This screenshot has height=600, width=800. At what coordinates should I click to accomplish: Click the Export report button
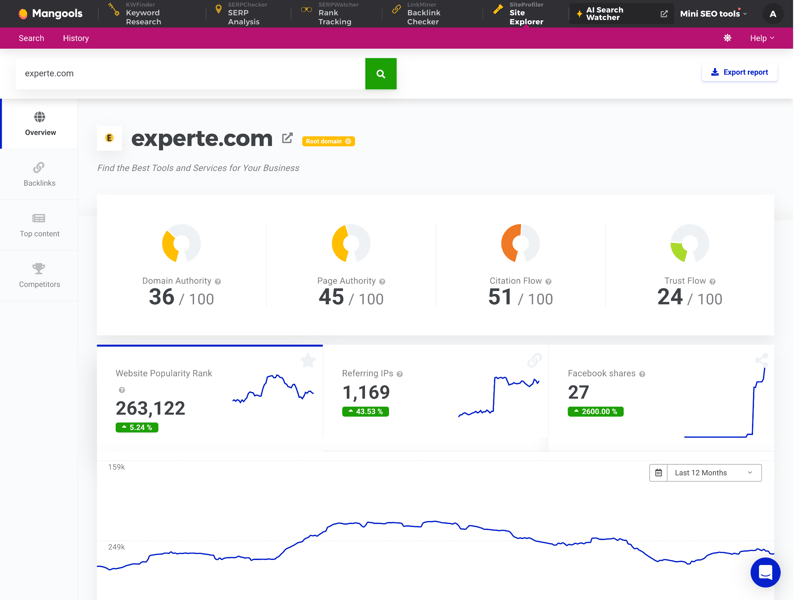[739, 72]
